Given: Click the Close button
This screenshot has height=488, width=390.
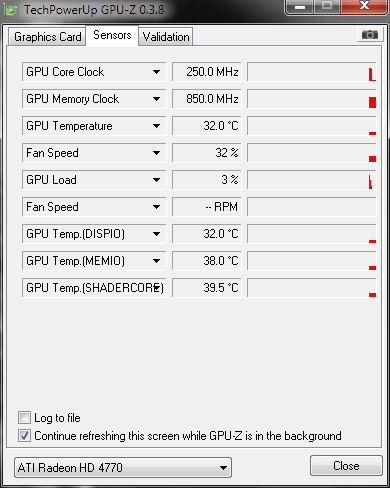Looking at the screenshot, I should pos(346,466).
